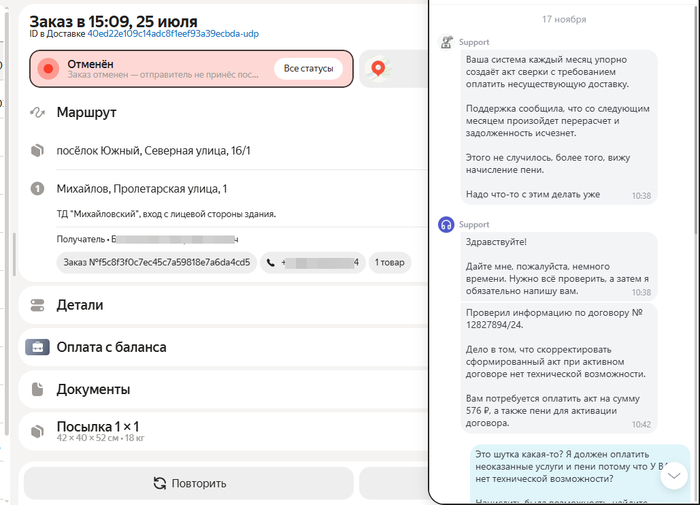Click the Маршрут route icon
The width and height of the screenshot is (700, 505).
[38, 112]
